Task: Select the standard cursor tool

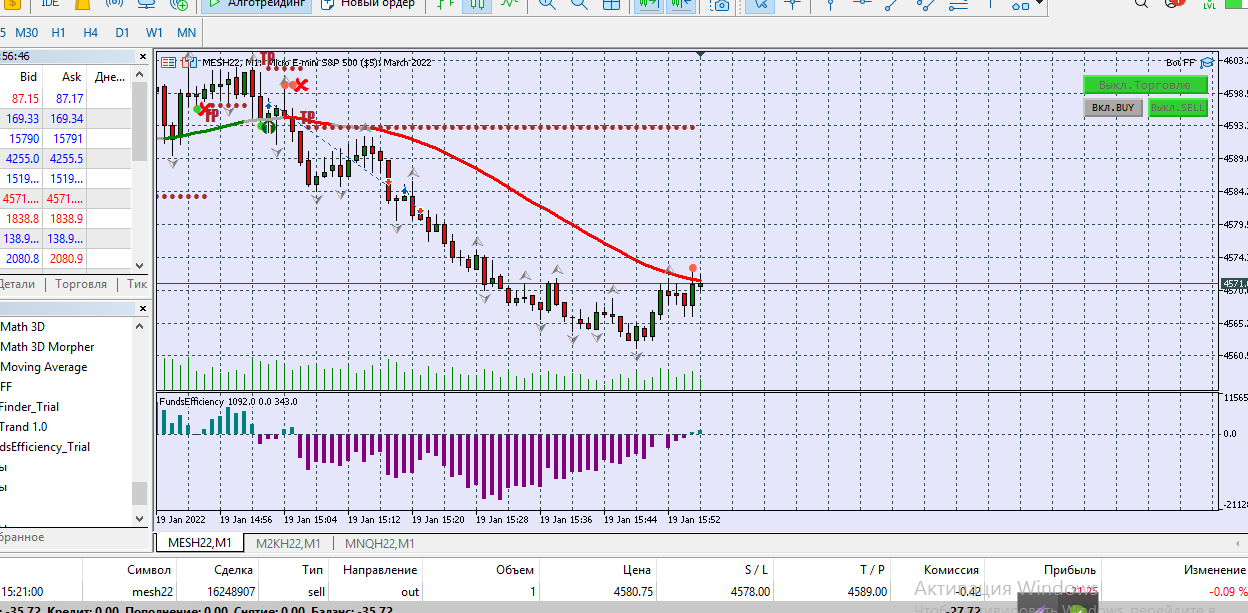Action: [761, 6]
